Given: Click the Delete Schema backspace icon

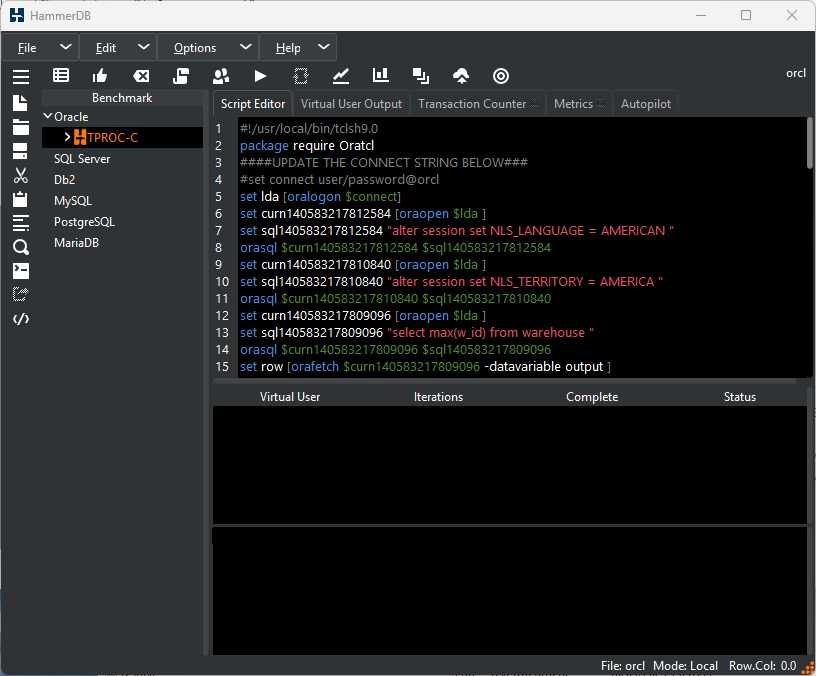Looking at the screenshot, I should pyautogui.click(x=141, y=76).
